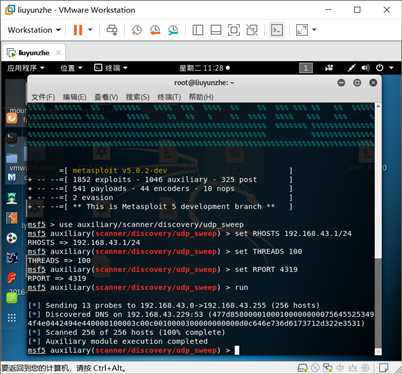Screen dimensions: 402x374
Task: Open the orange Firefox icon in dock
Action: [12, 118]
